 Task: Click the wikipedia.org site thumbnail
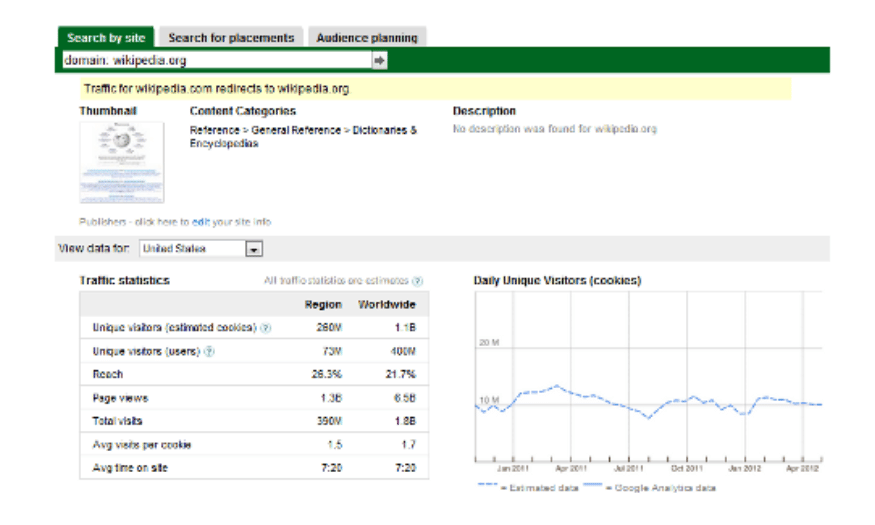tap(122, 162)
